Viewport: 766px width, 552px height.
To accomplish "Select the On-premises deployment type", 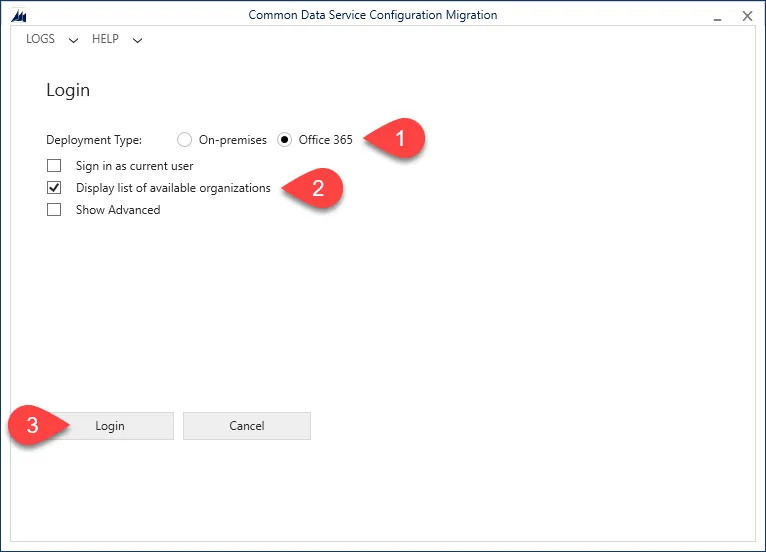I will 184,140.
